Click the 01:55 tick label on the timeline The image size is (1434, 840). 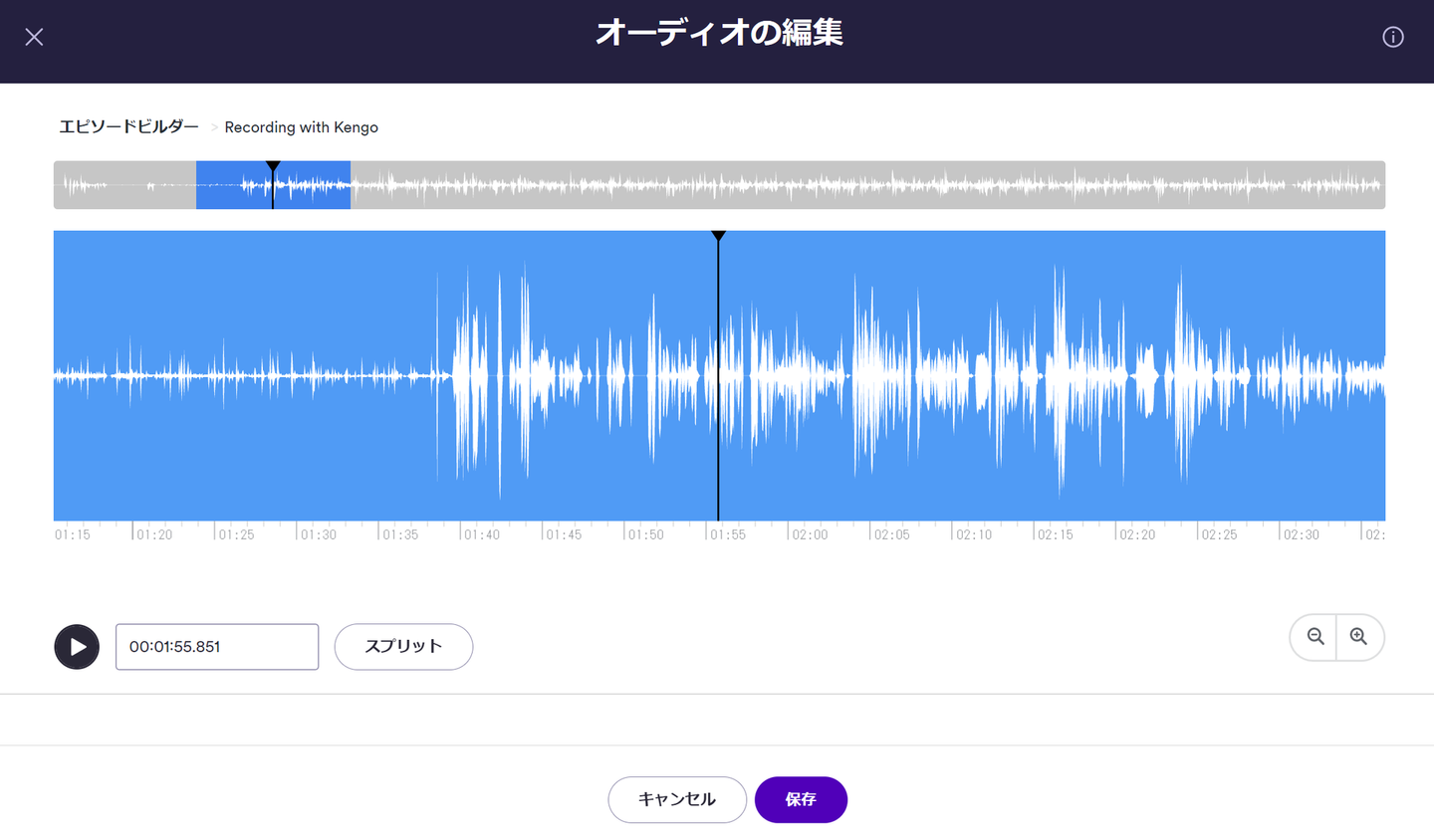[x=728, y=534]
